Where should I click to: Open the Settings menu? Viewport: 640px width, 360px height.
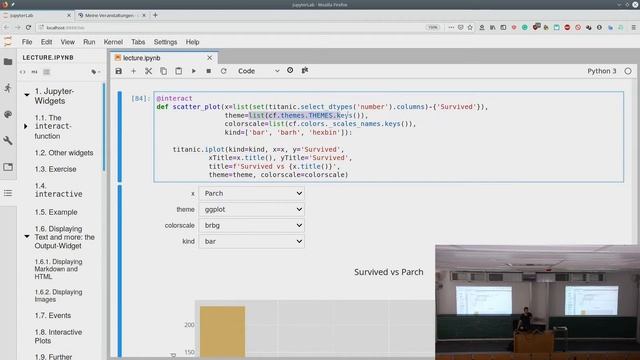pyautogui.click(x=165, y=42)
